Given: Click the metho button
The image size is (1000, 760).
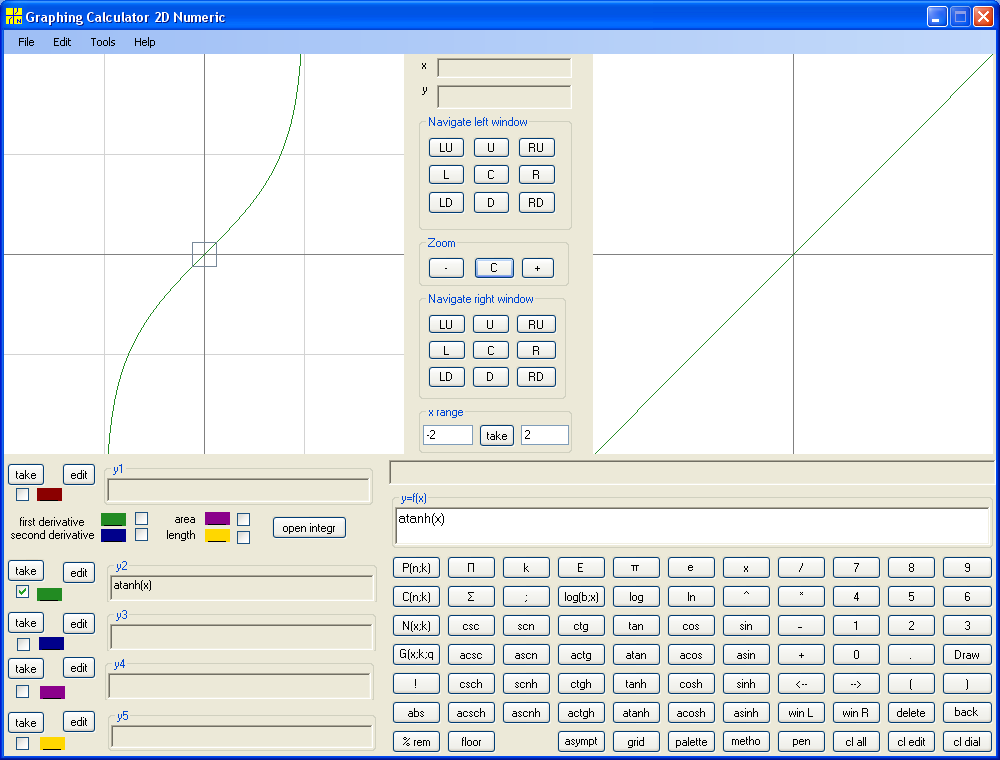Looking at the screenshot, I should (746, 742).
